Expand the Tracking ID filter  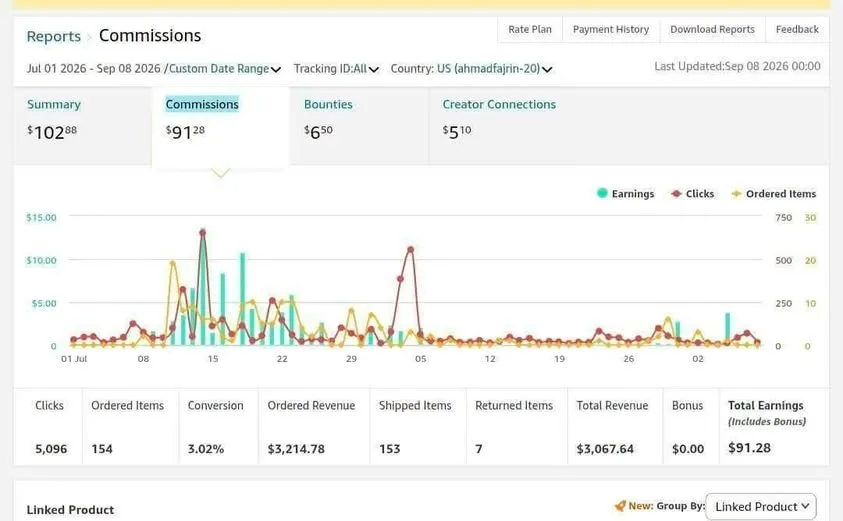[336, 69]
